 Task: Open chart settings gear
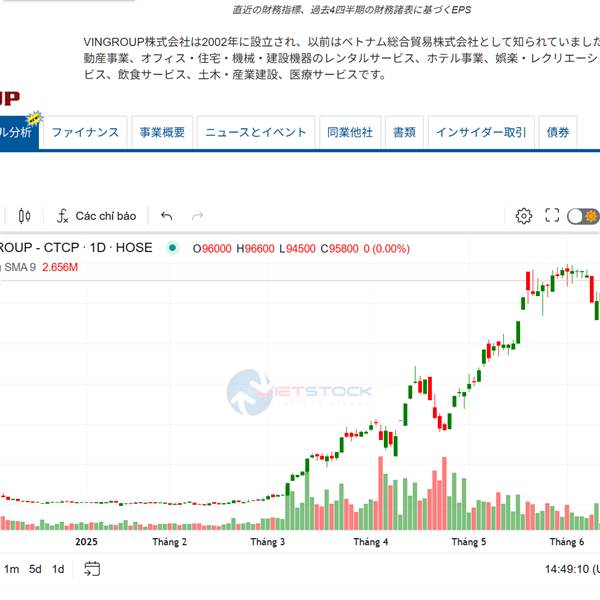click(x=523, y=216)
